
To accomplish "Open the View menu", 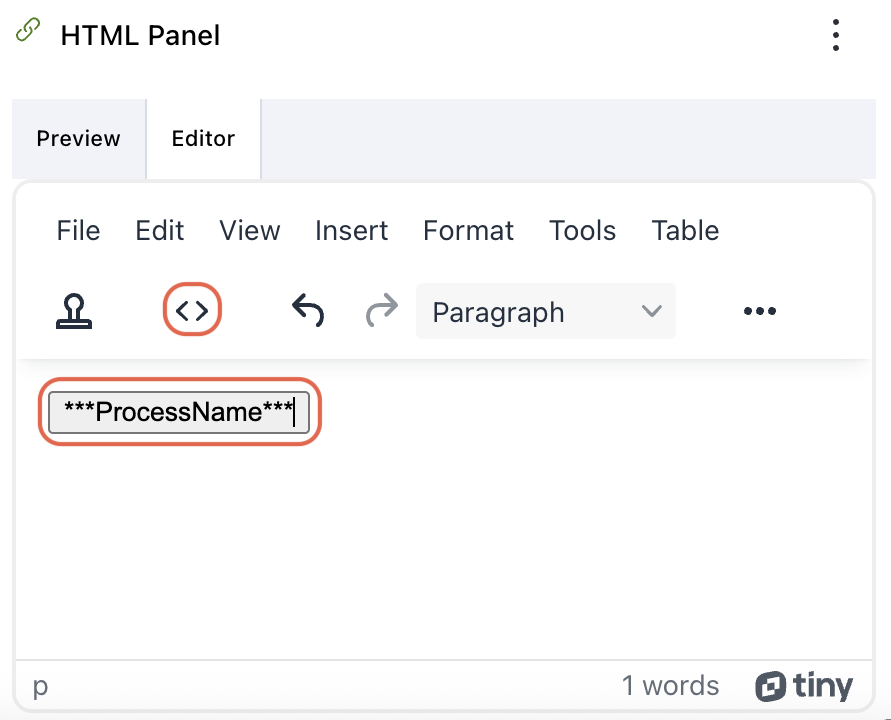I will tap(250, 231).
